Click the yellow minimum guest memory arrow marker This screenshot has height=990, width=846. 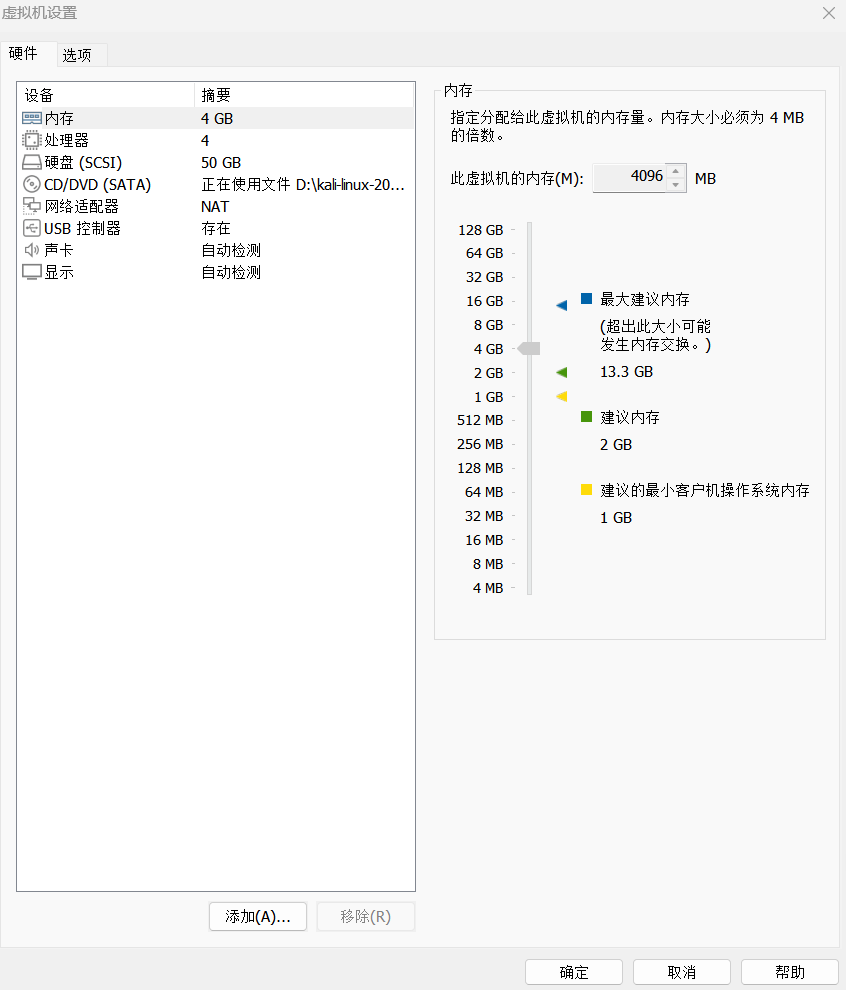[561, 397]
